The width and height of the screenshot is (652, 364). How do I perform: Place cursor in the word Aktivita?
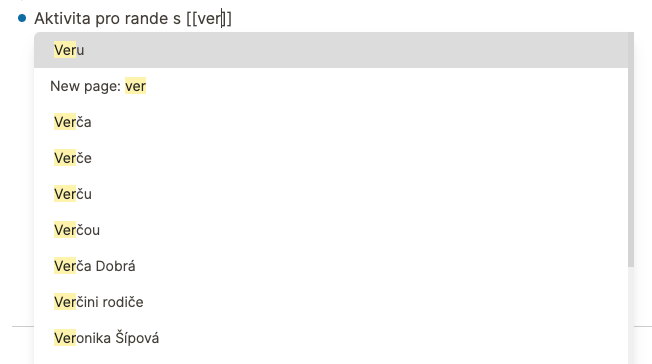[62, 18]
